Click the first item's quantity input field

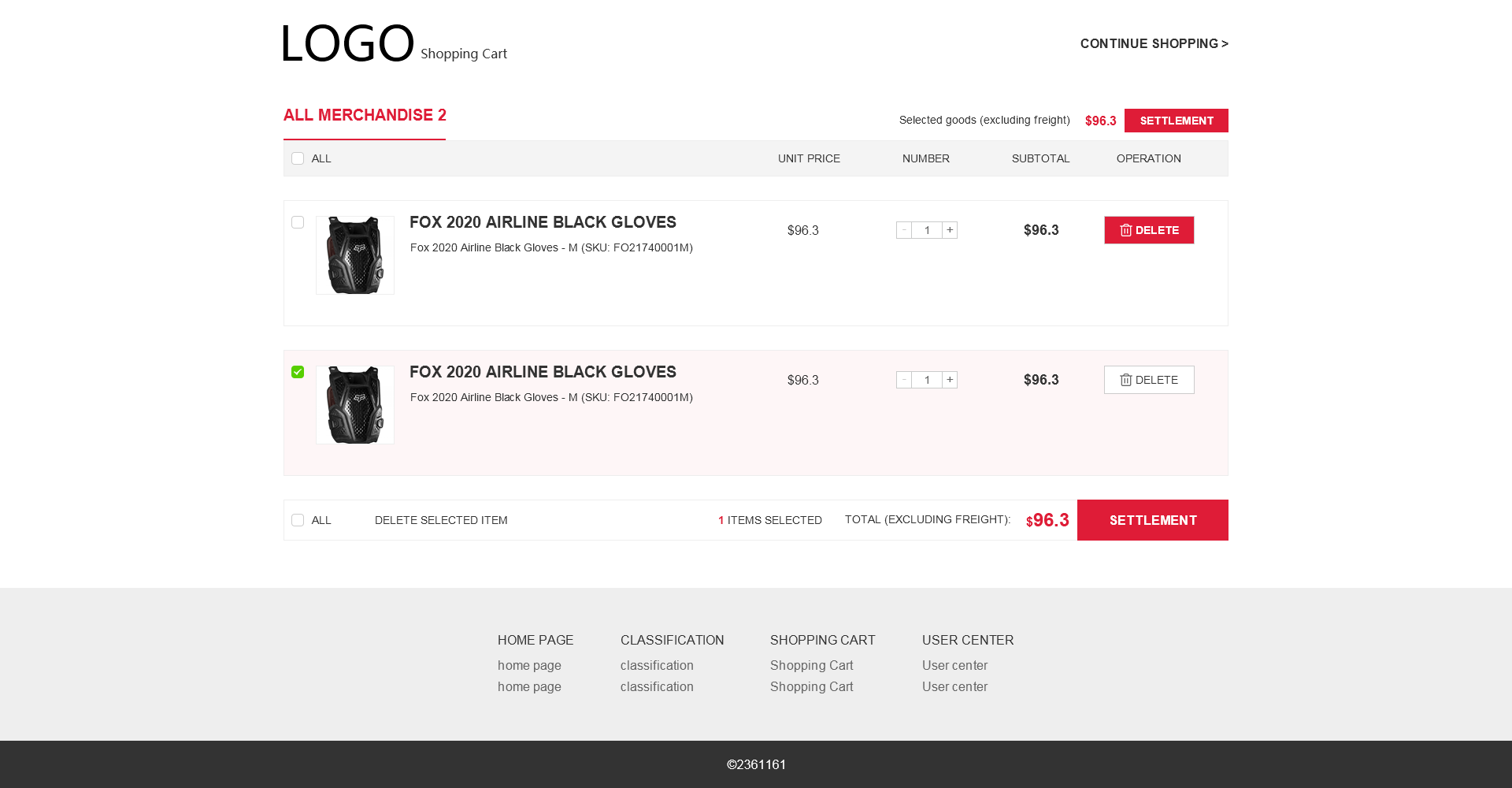coord(927,230)
